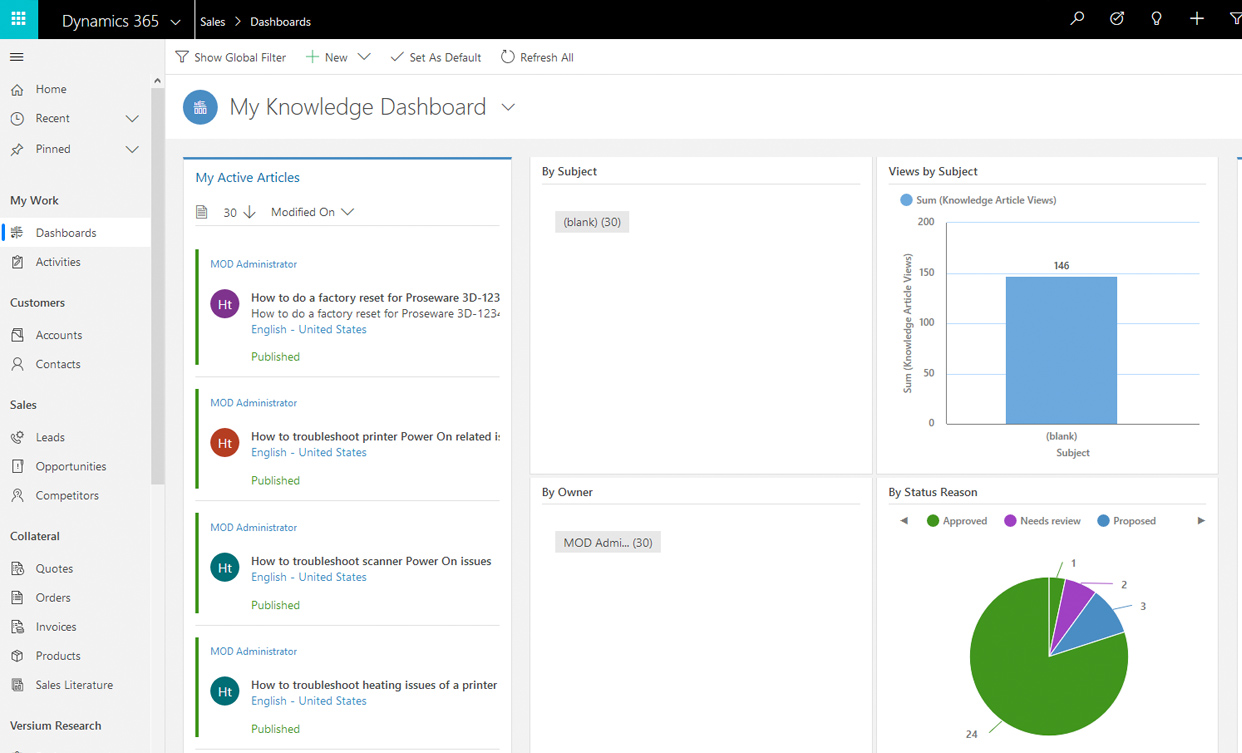Image resolution: width=1242 pixels, height=753 pixels.
Task: Click the sidebar vertical scrollbar
Action: [x=157, y=285]
